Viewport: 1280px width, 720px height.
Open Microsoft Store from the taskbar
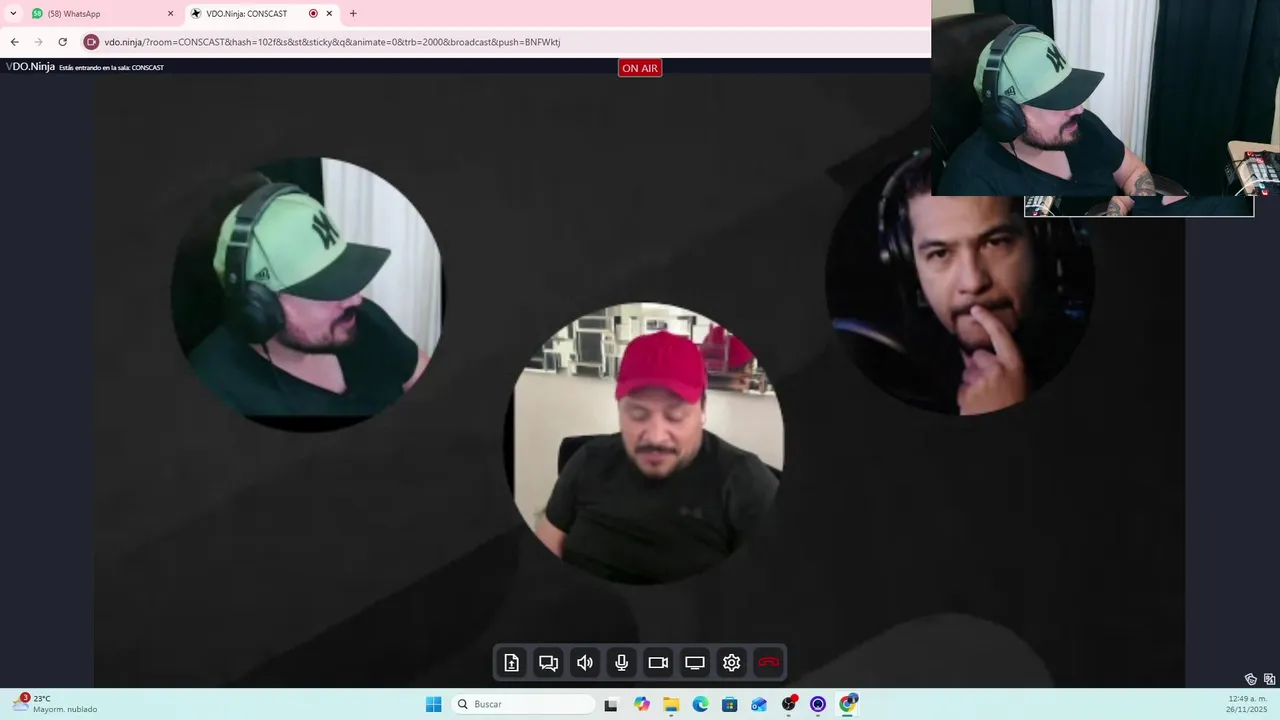[x=730, y=704]
